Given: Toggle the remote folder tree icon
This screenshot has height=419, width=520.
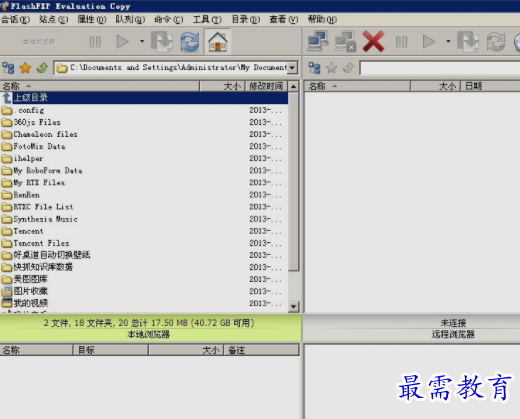Looking at the screenshot, I should 314,68.
